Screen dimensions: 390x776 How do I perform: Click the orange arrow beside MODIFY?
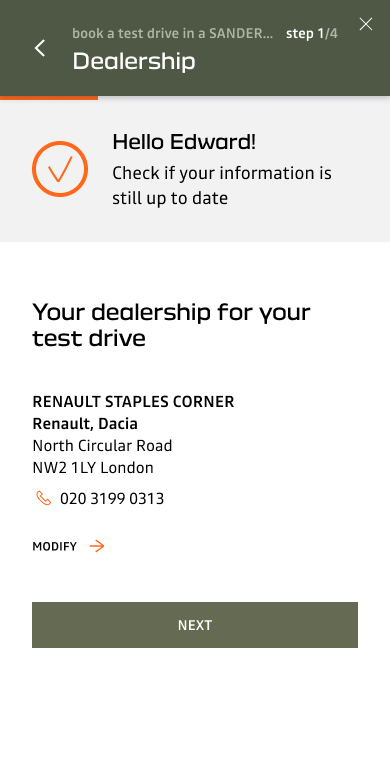click(97, 546)
